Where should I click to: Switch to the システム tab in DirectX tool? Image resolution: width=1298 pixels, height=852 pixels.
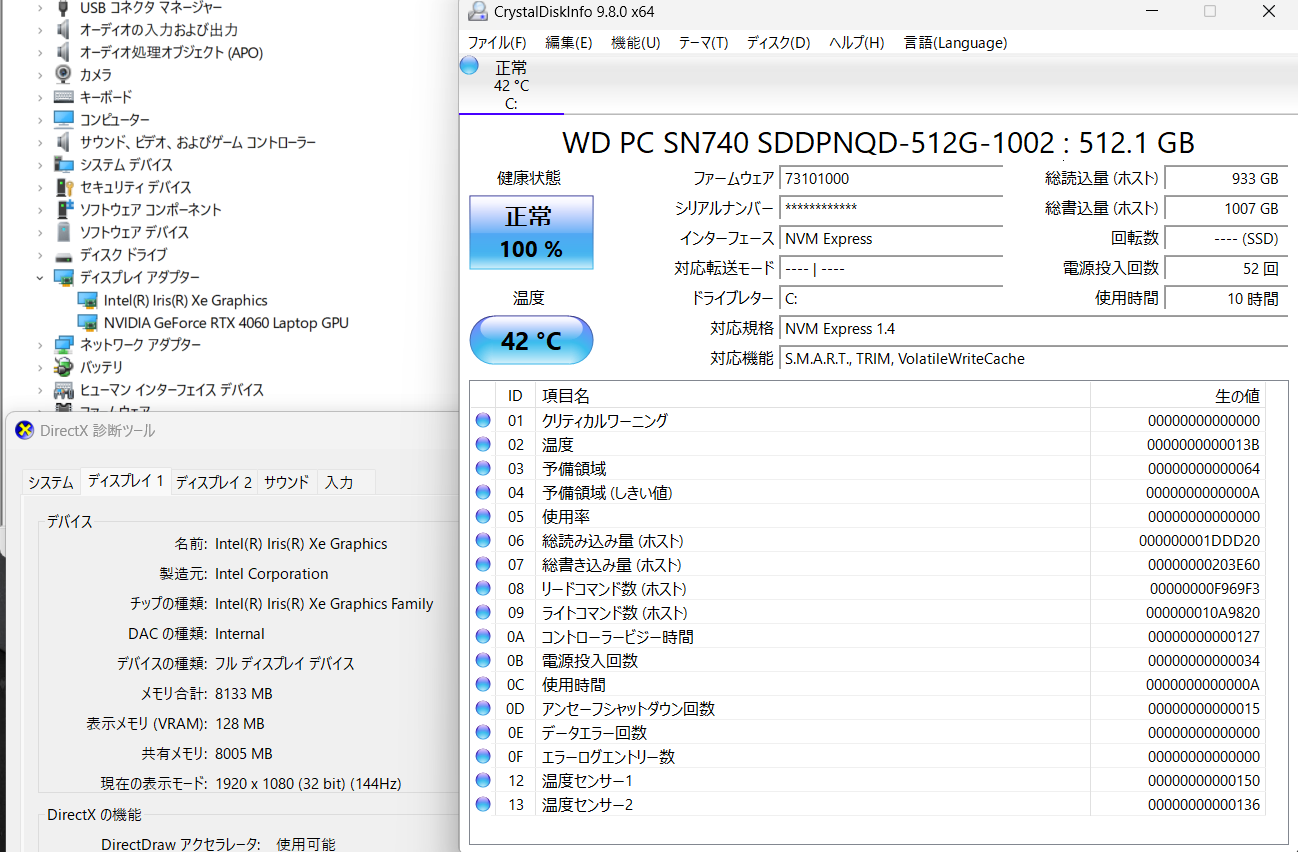[51, 482]
